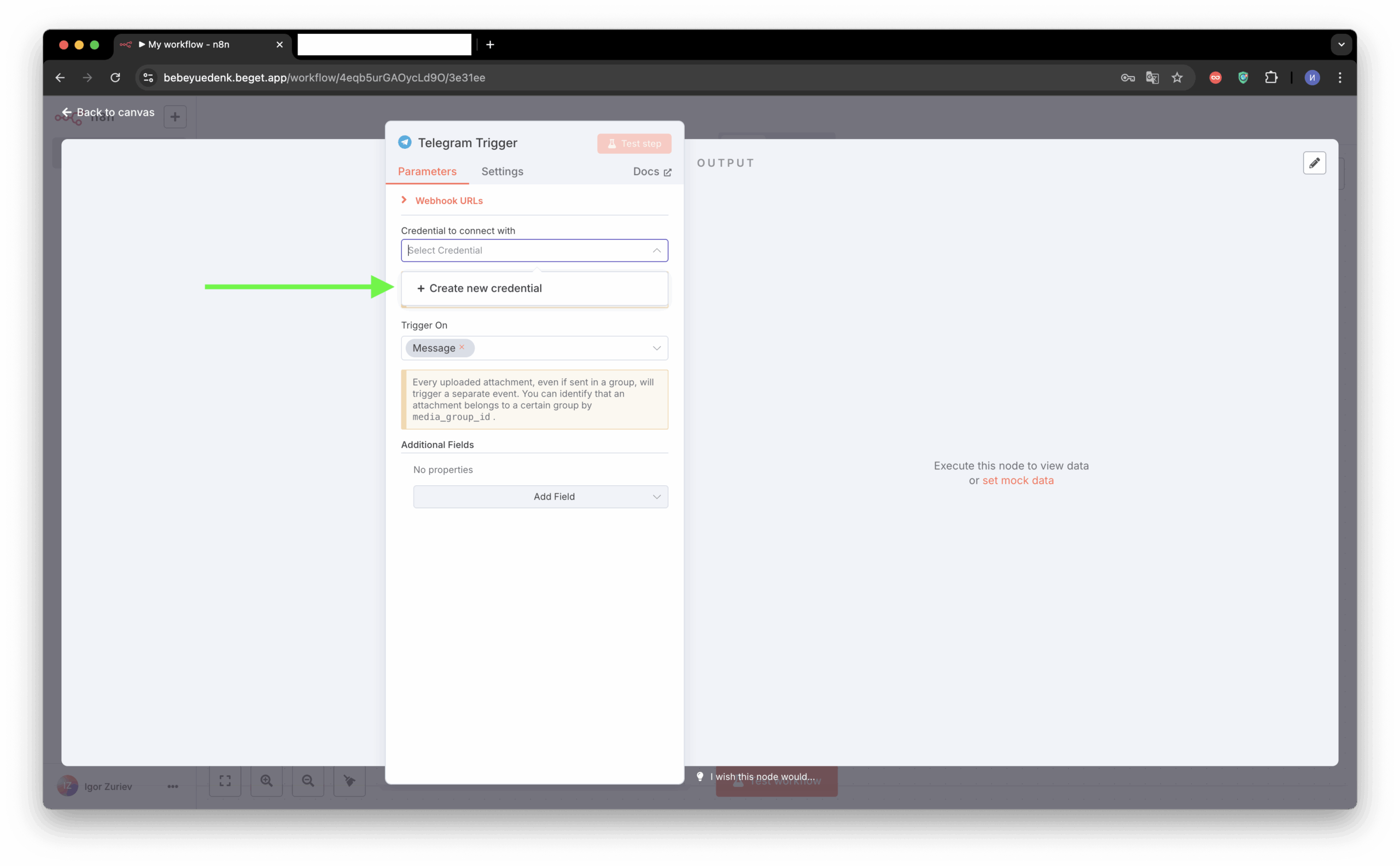Click the pencil edit output icon
1400x866 pixels.
1314,162
